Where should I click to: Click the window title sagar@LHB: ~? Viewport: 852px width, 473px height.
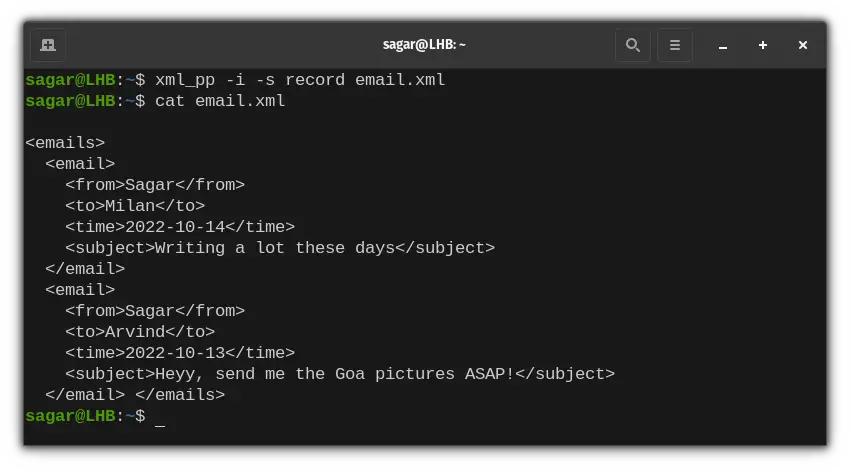[424, 45]
